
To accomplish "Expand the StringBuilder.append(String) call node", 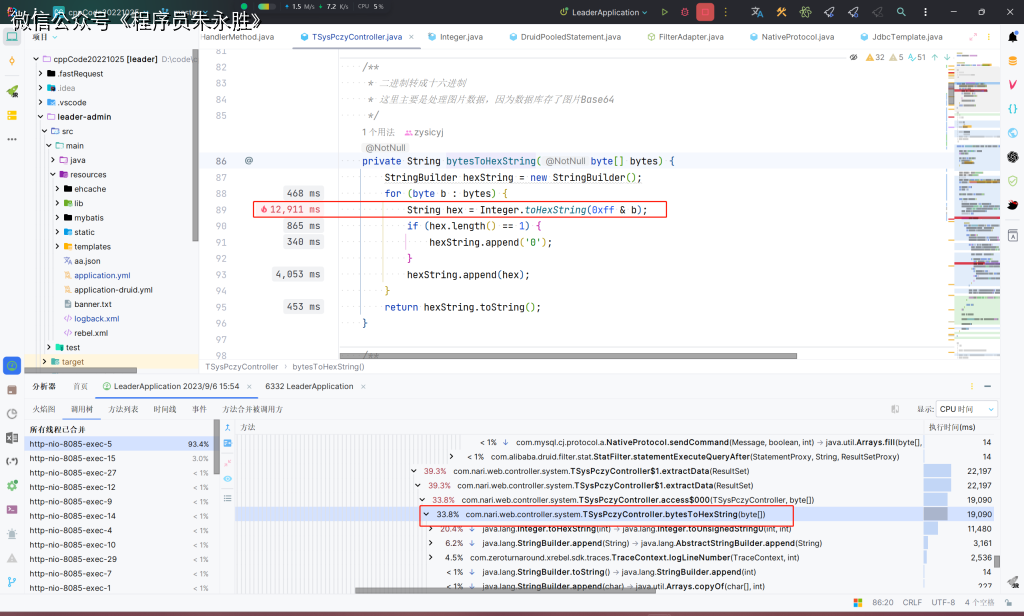I will point(430,543).
